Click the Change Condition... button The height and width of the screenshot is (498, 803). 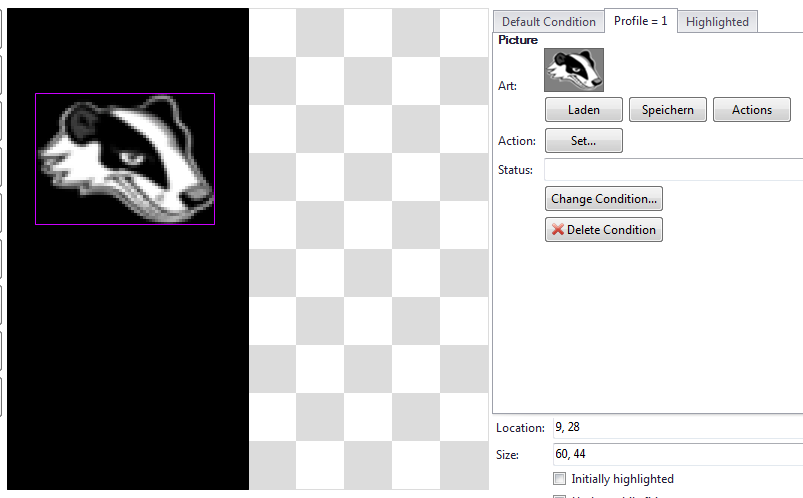603,199
